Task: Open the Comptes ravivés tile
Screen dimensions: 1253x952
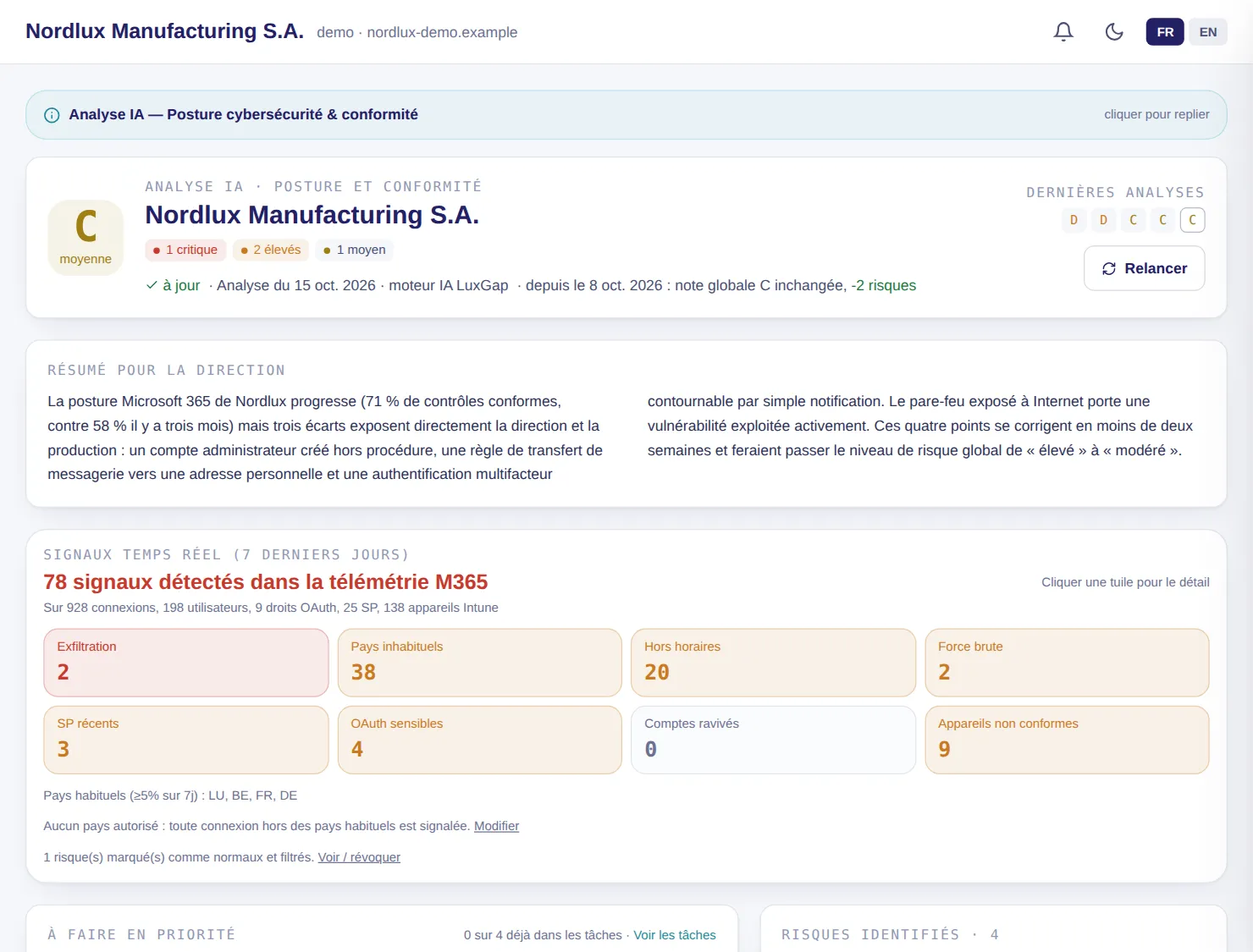Action: click(774, 740)
